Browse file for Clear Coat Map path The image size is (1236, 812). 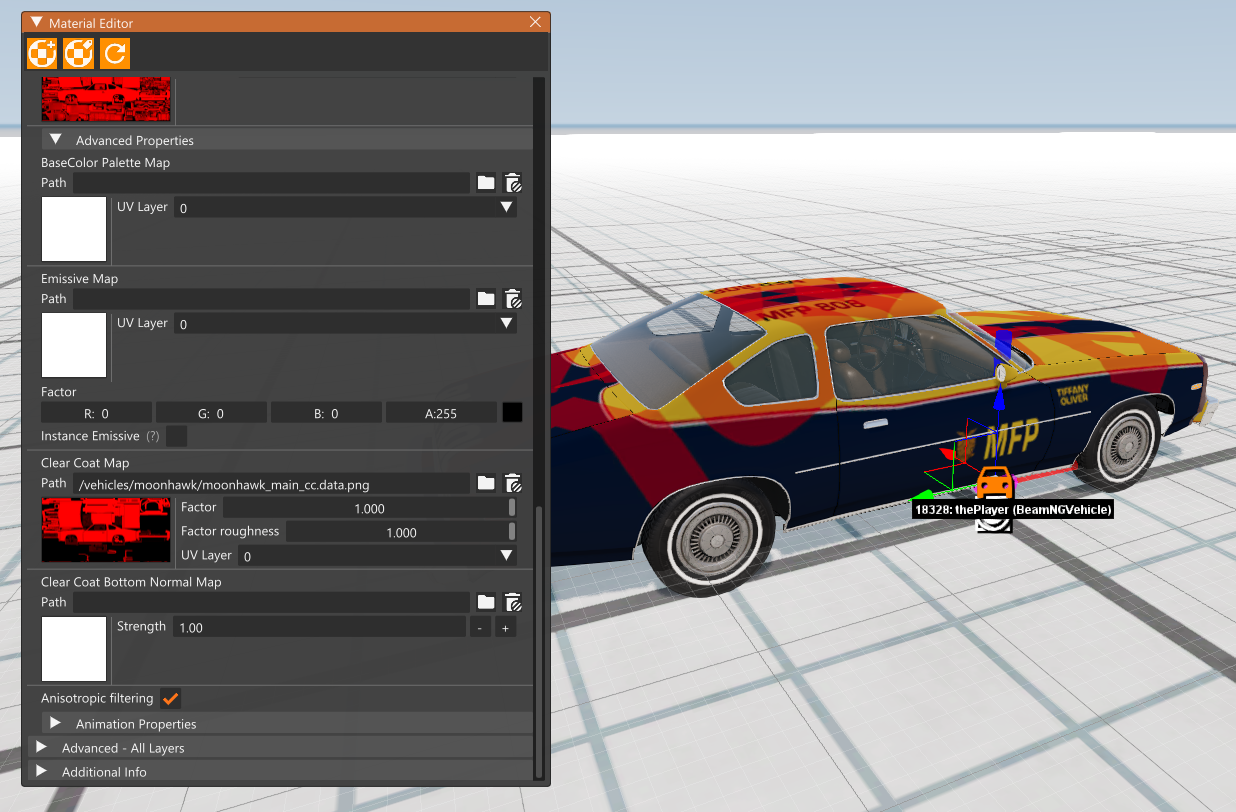(486, 483)
